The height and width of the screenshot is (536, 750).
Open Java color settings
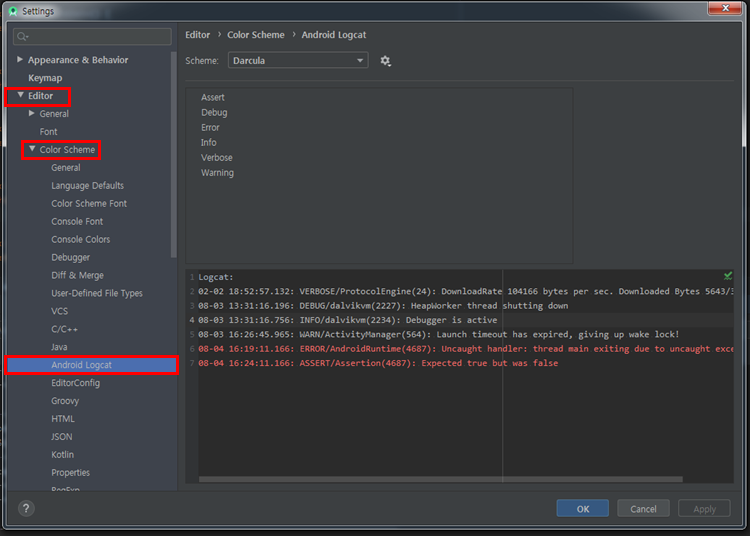(59, 347)
